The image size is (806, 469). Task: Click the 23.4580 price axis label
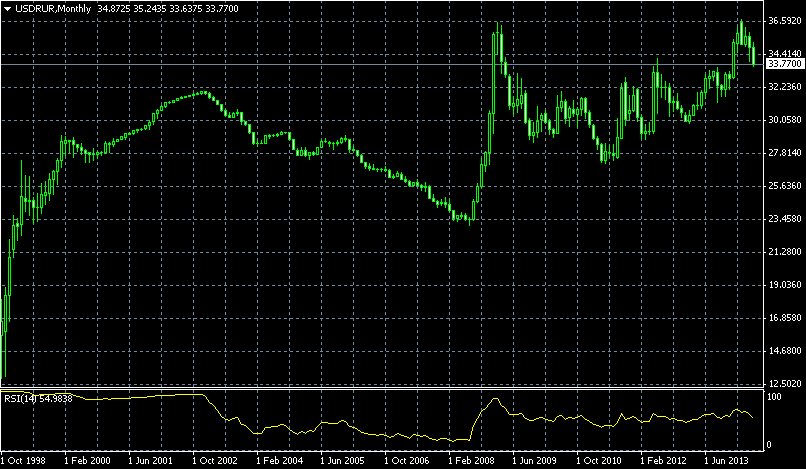click(x=784, y=219)
